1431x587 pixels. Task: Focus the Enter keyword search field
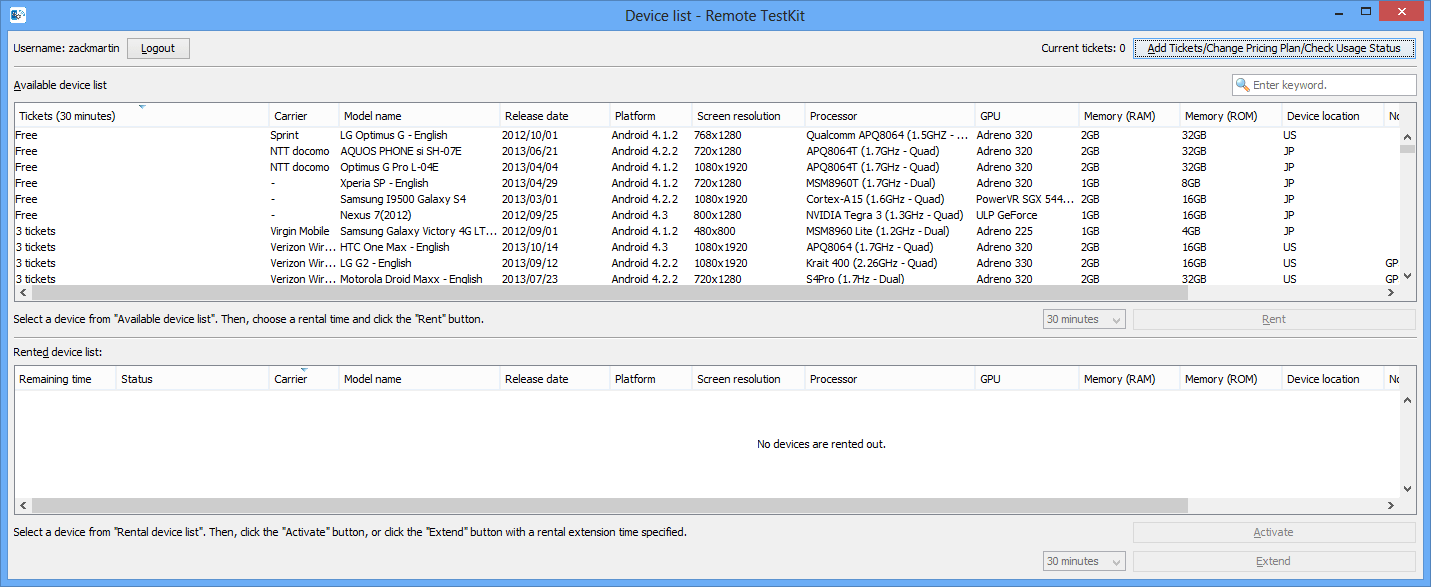pos(1324,85)
